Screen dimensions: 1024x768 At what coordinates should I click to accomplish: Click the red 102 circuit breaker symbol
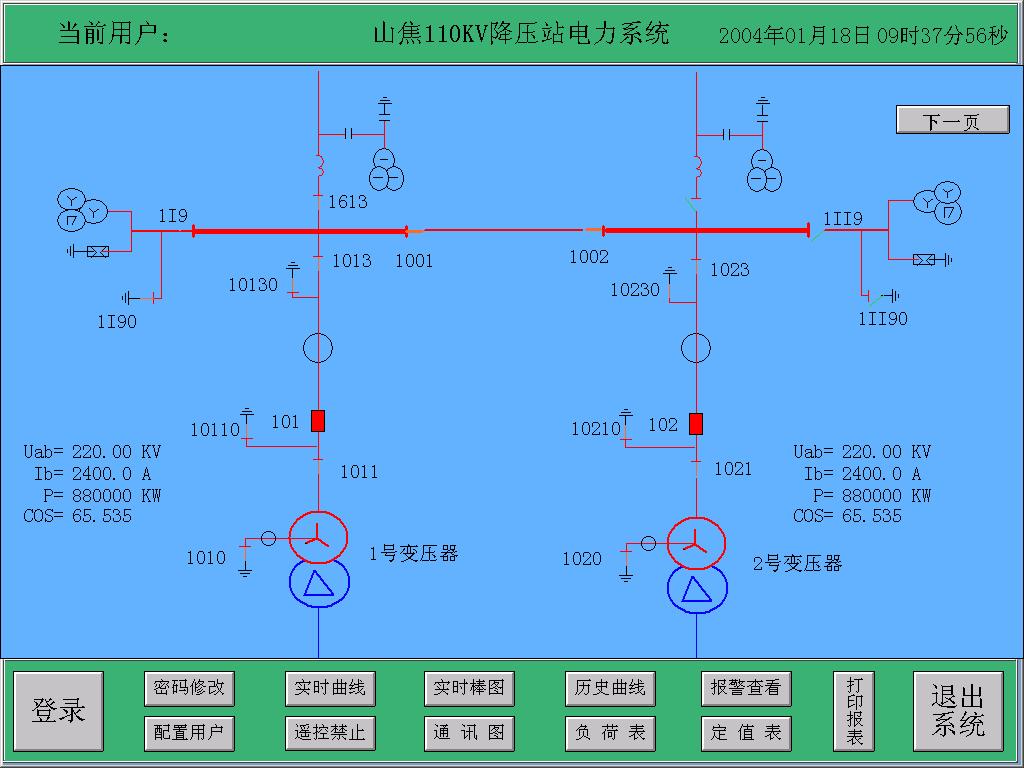696,424
